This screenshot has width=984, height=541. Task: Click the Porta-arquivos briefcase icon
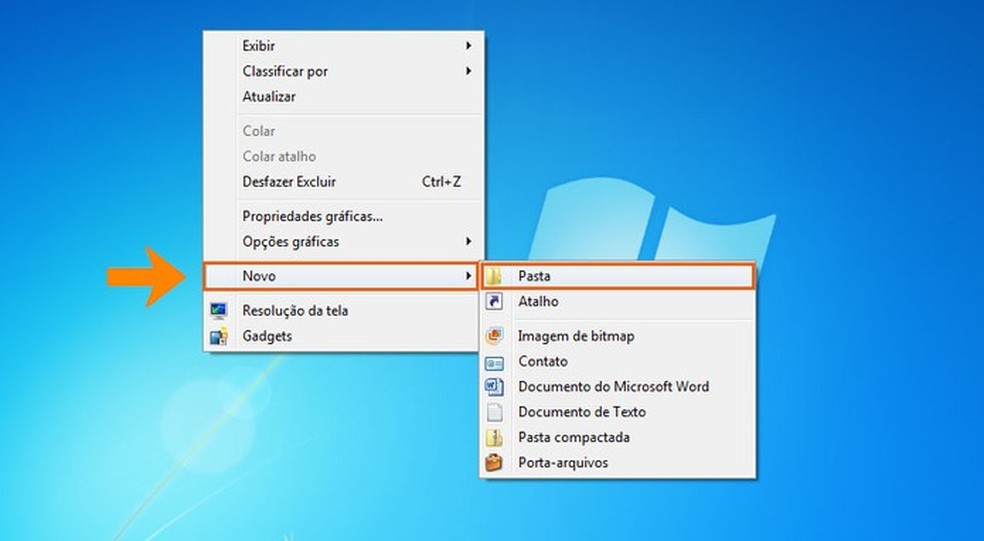[494, 463]
